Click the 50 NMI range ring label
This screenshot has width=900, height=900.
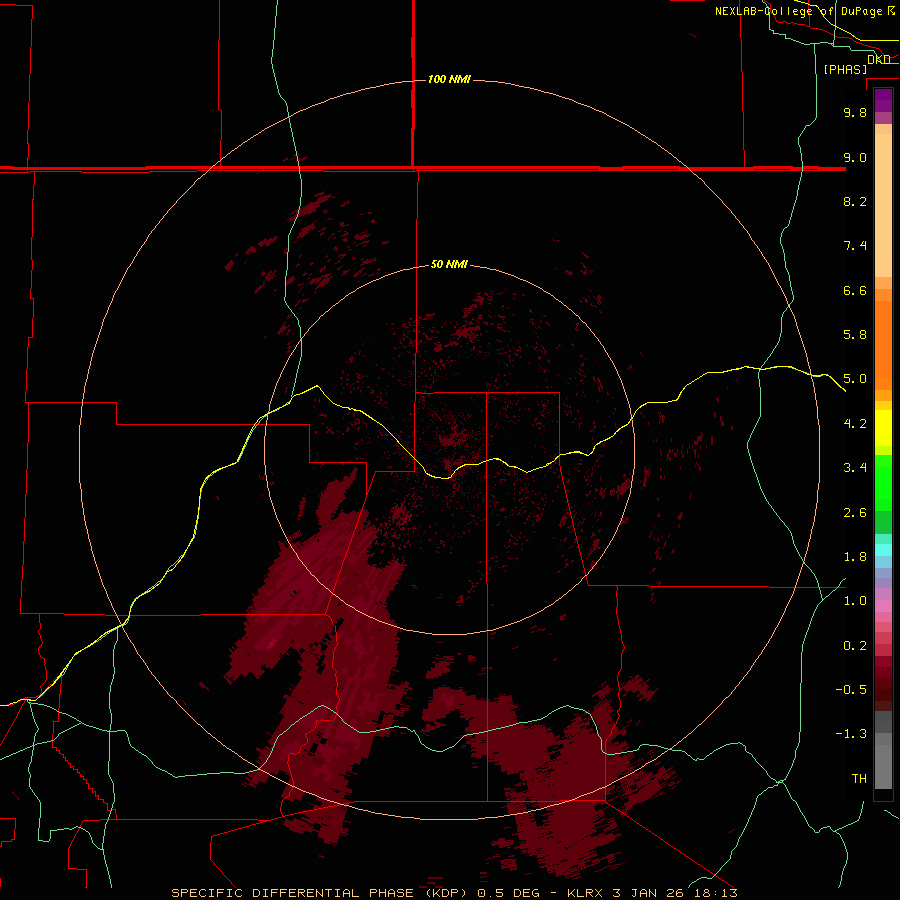[x=449, y=265]
